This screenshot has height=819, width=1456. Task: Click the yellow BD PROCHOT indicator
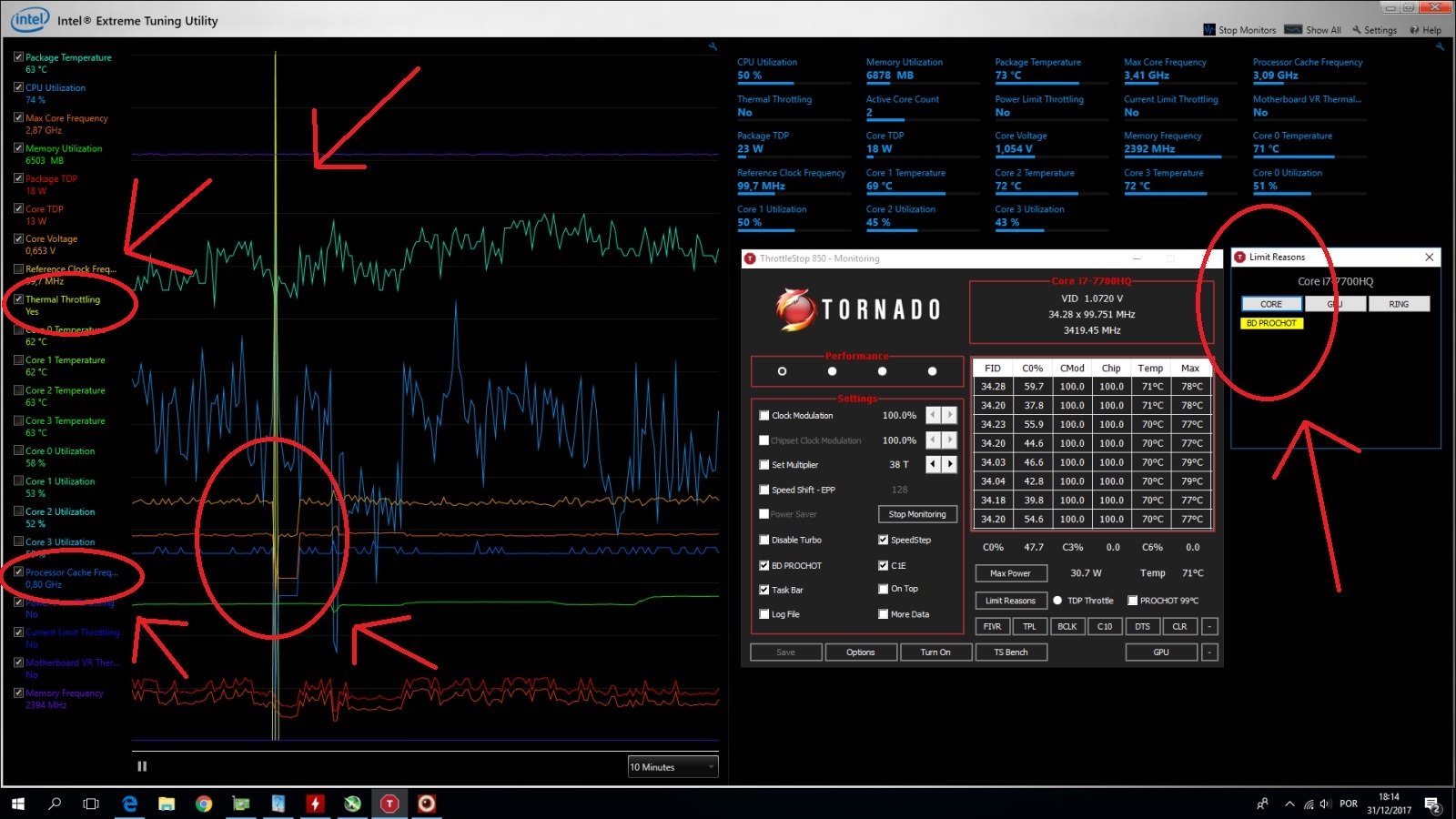click(1271, 323)
